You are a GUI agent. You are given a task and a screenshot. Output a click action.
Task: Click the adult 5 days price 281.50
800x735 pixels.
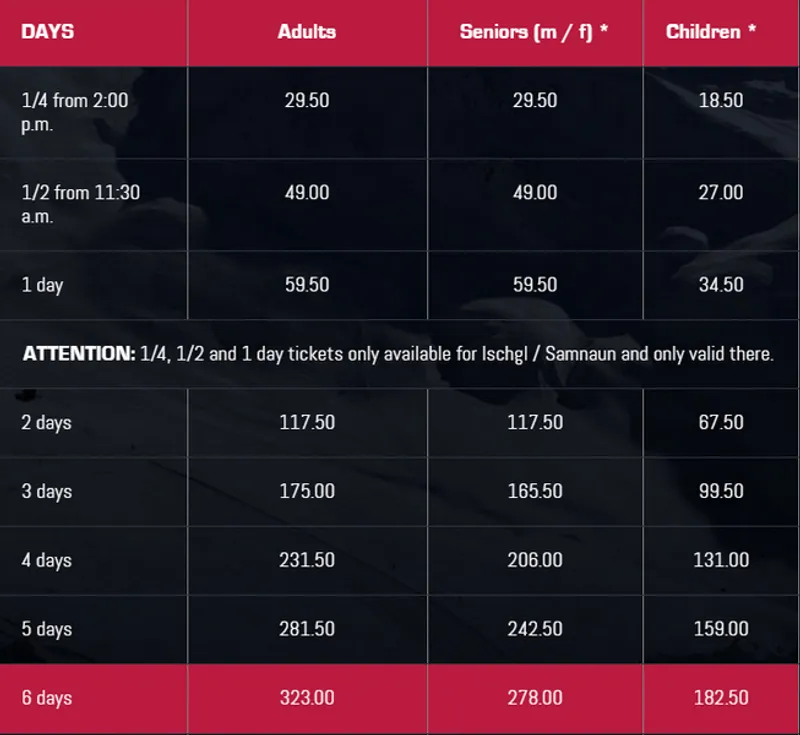tap(306, 629)
